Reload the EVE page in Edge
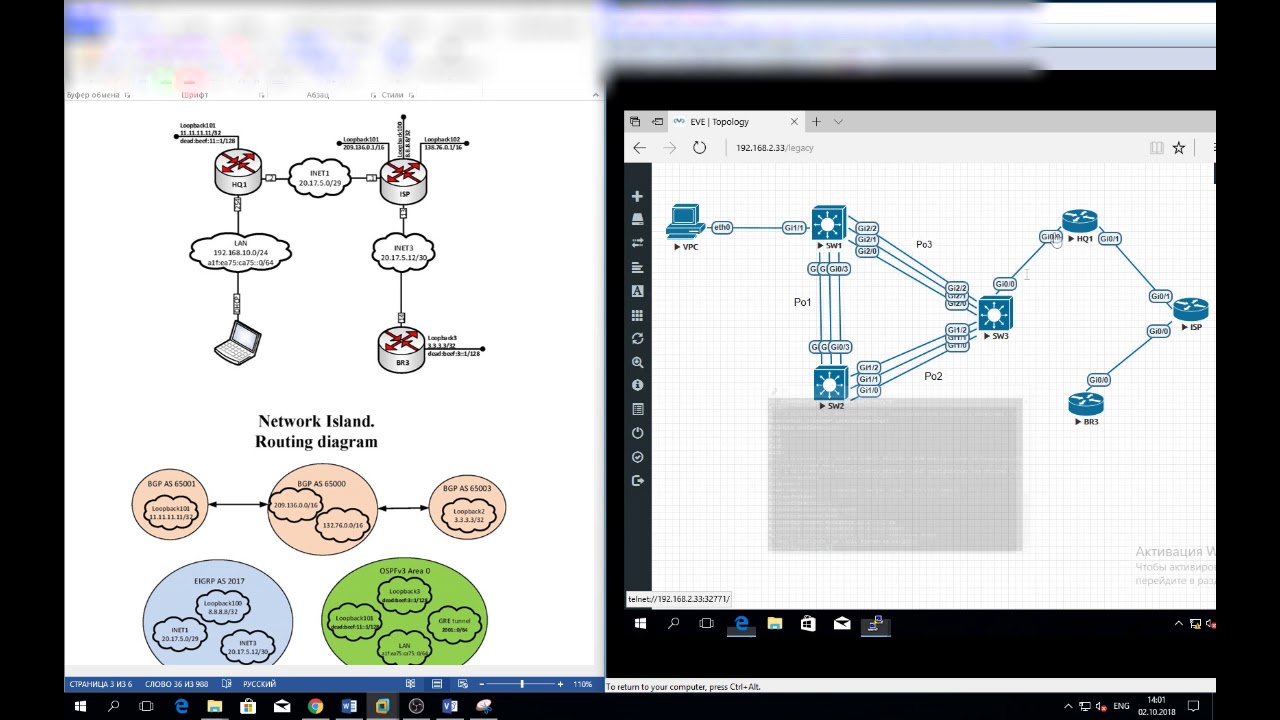 click(x=700, y=148)
